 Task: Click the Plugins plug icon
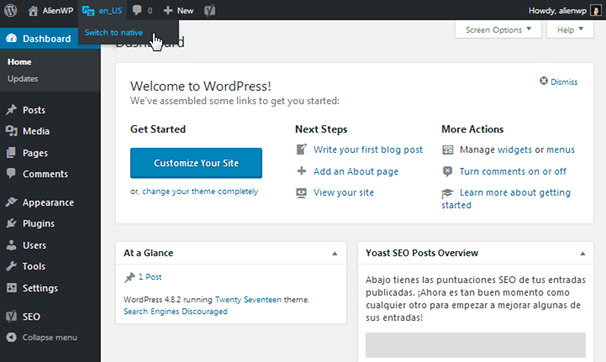pyautogui.click(x=11, y=223)
